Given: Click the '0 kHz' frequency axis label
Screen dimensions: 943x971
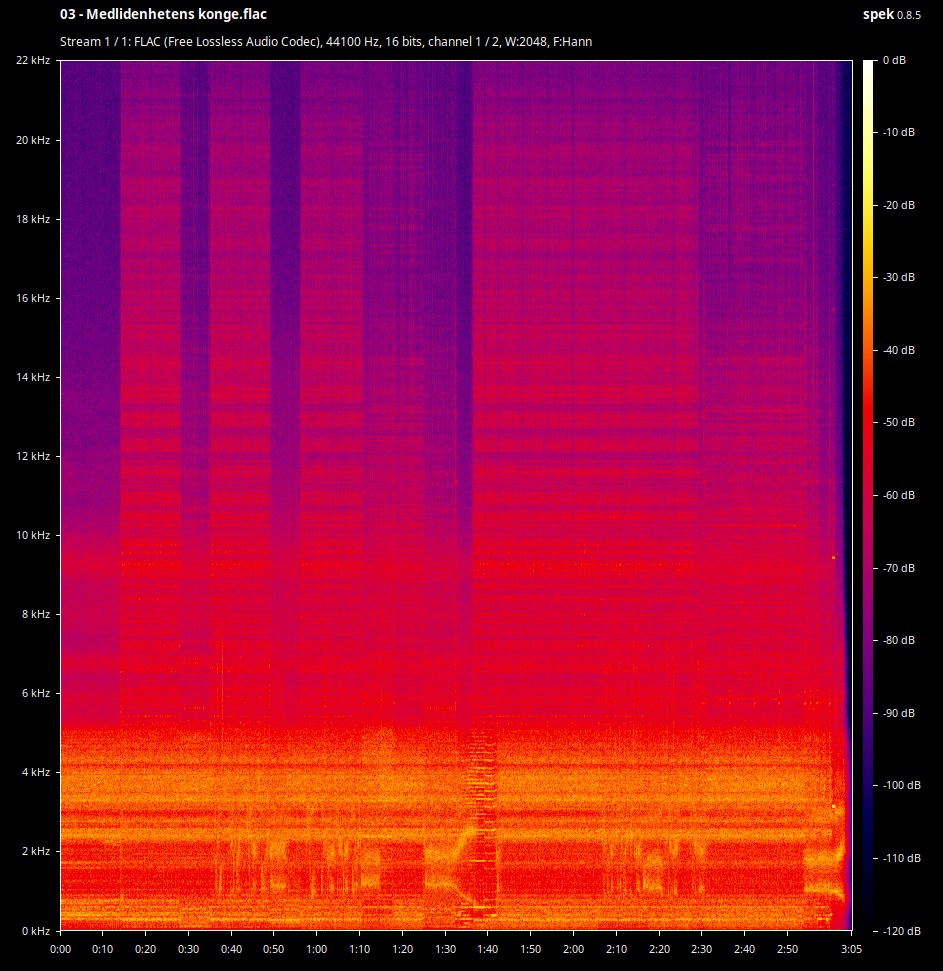Looking at the screenshot, I should pos(36,931).
